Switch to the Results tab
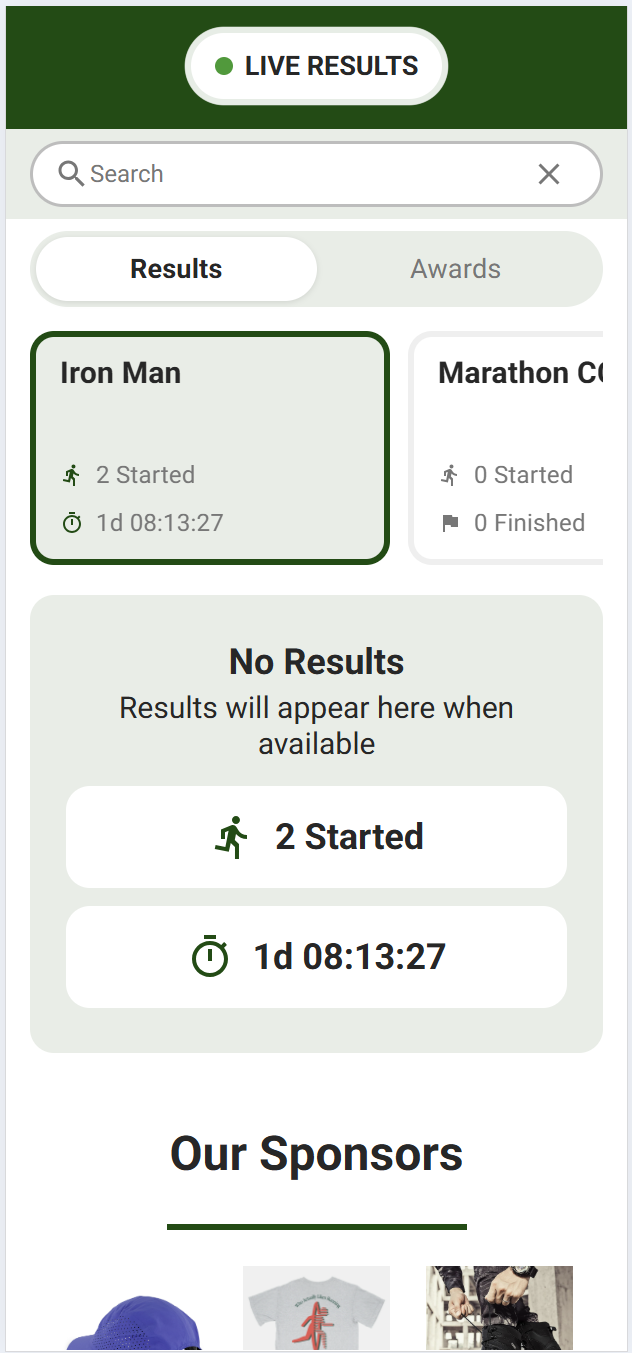 click(x=176, y=269)
